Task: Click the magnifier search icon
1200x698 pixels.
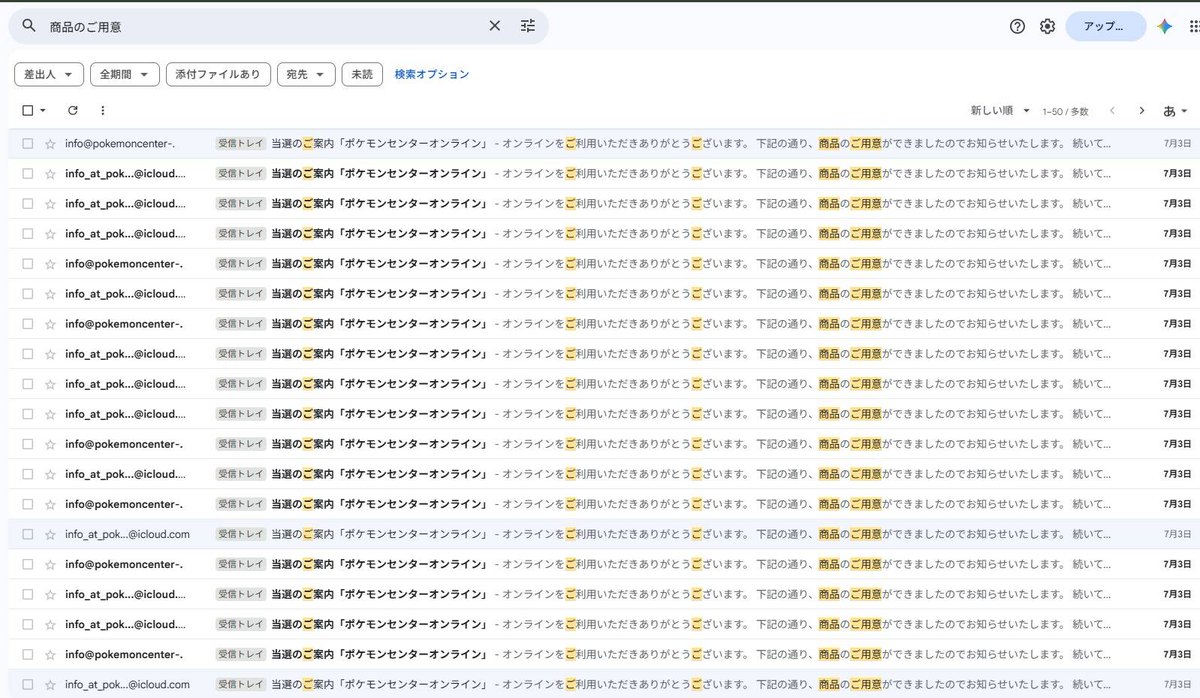Action: tap(28, 26)
